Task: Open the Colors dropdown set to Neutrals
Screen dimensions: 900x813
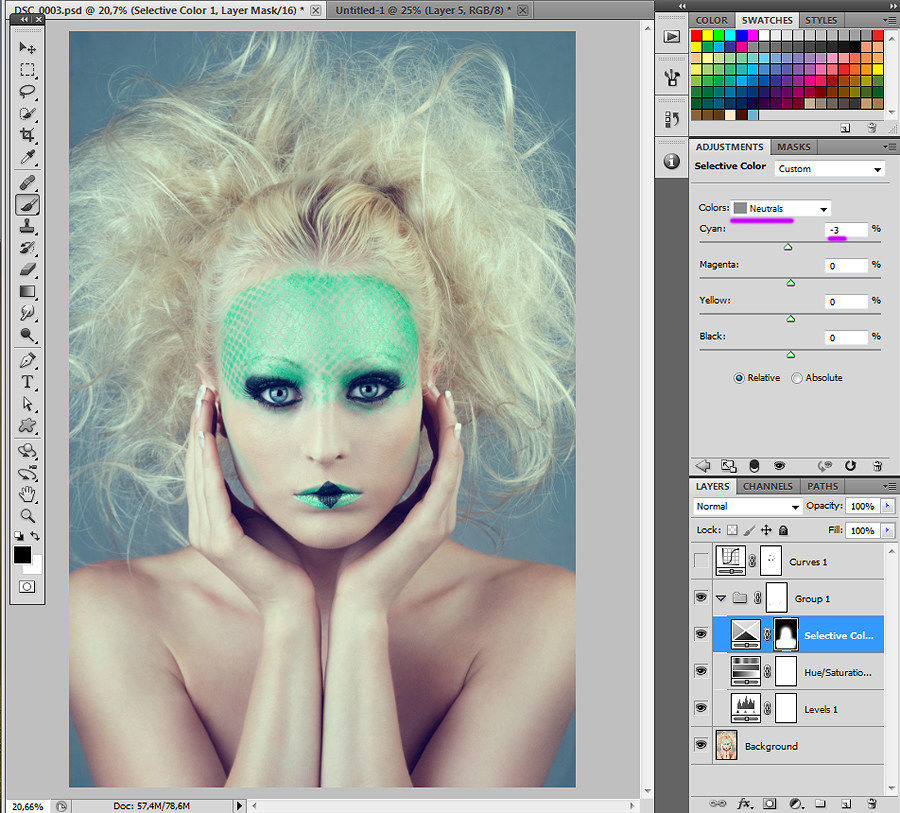Action: pos(781,208)
